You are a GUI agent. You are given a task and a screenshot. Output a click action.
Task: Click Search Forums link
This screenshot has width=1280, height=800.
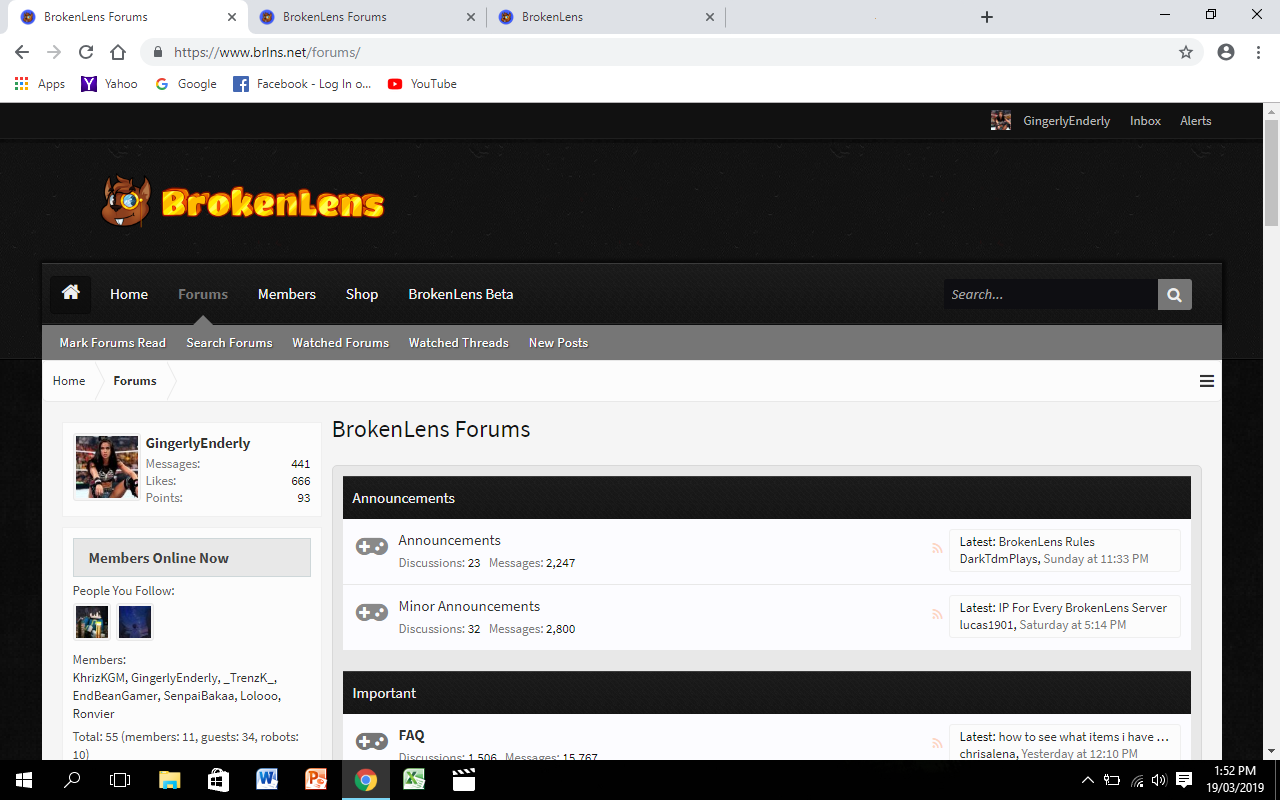pyautogui.click(x=229, y=342)
